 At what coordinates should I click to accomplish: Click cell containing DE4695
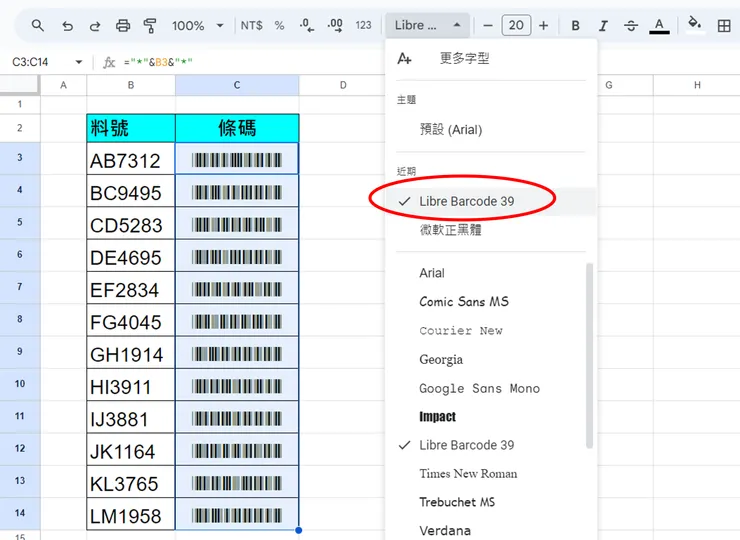tap(131, 255)
